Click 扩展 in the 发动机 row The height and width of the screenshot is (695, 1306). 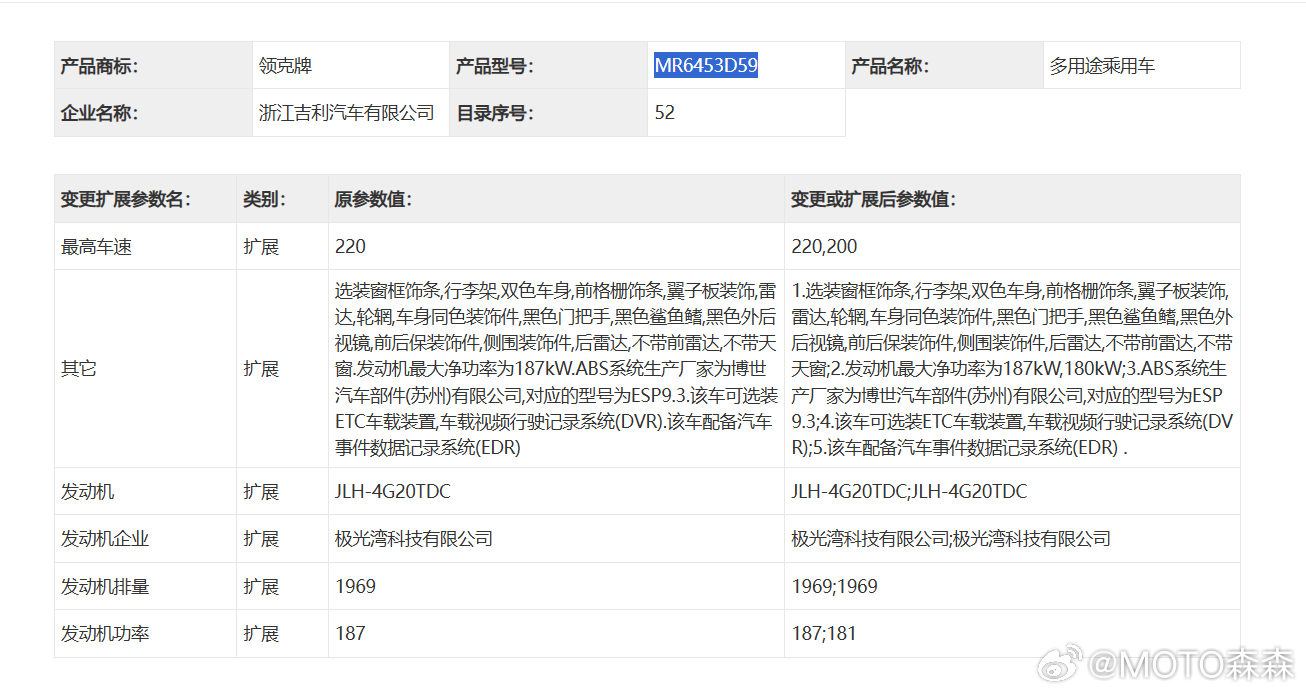coord(261,491)
